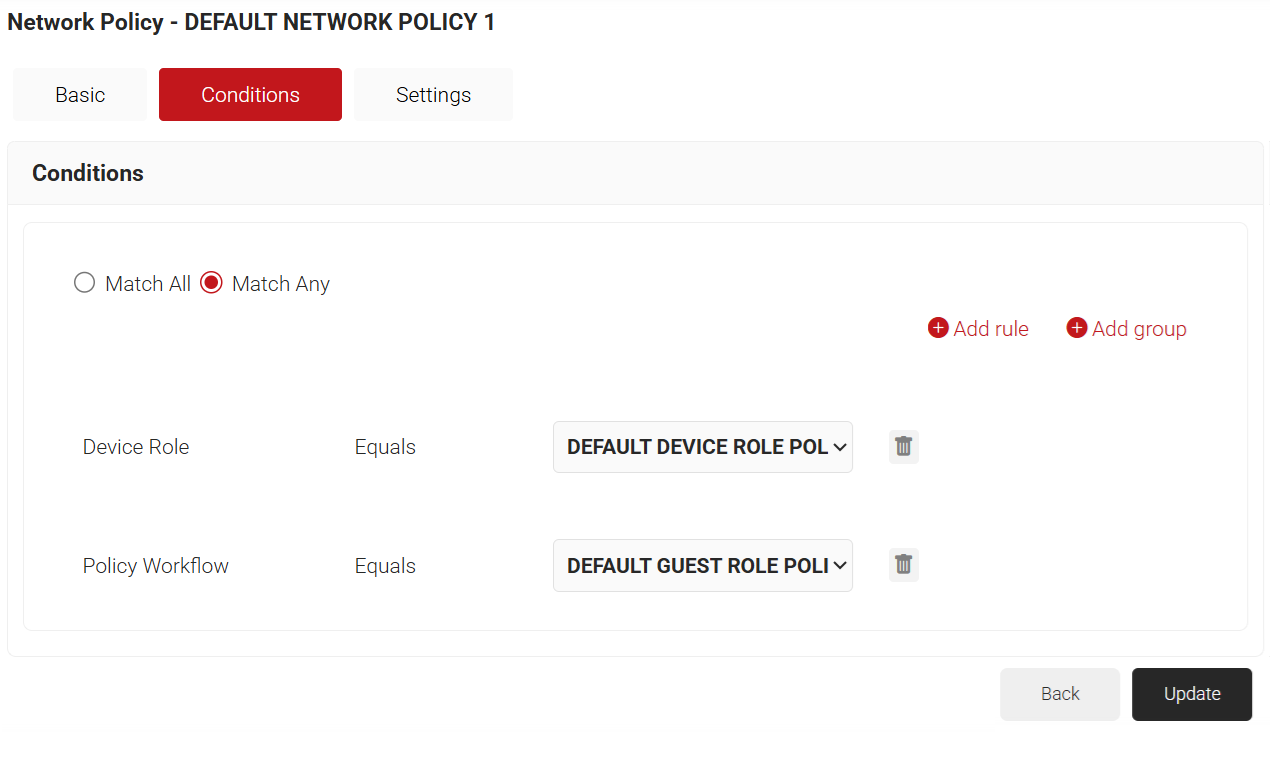This screenshot has width=1270, height=768.
Task: Click the chevron arrow in Device Role dropdown
Action: tap(839, 448)
